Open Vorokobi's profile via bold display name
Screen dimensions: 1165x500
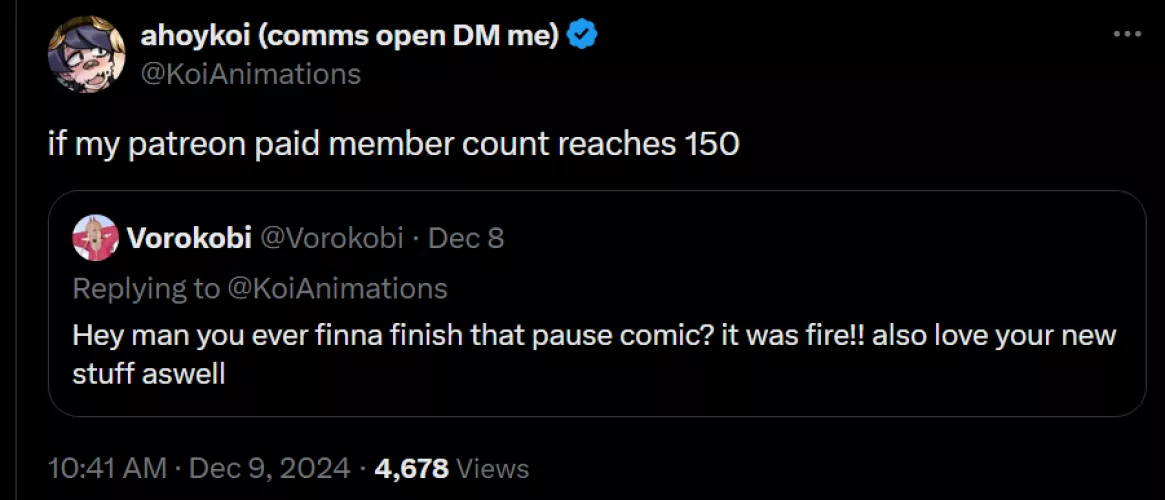[x=189, y=238]
